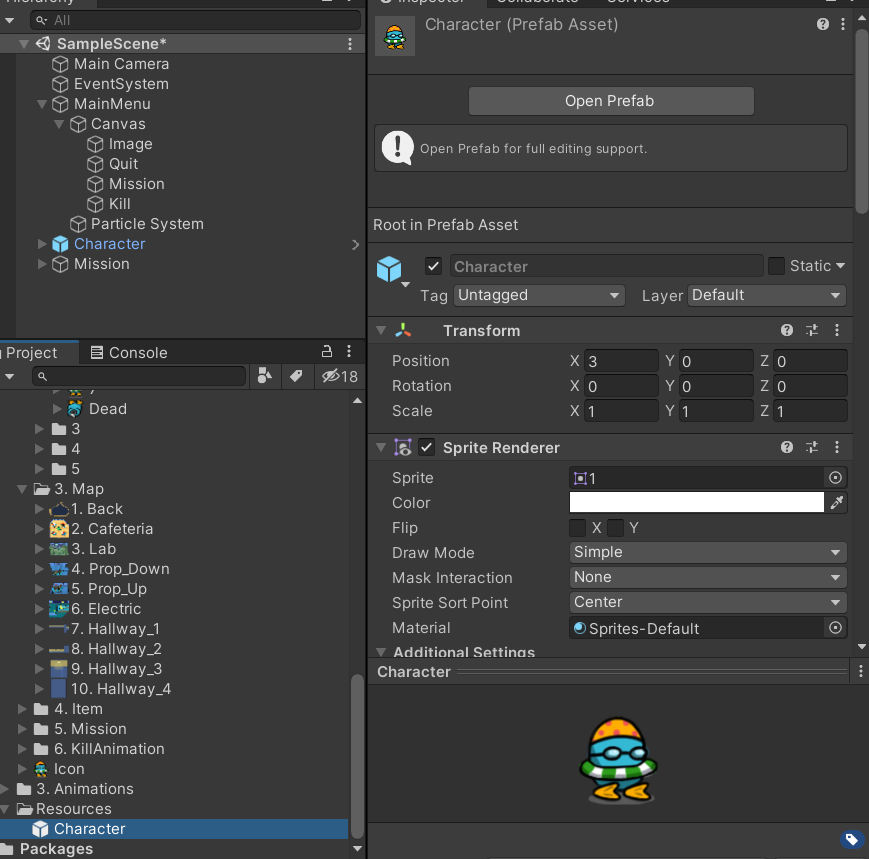Image resolution: width=869 pixels, height=859 pixels.
Task: Click the Project search-by-label tag icon
Action: [296, 376]
